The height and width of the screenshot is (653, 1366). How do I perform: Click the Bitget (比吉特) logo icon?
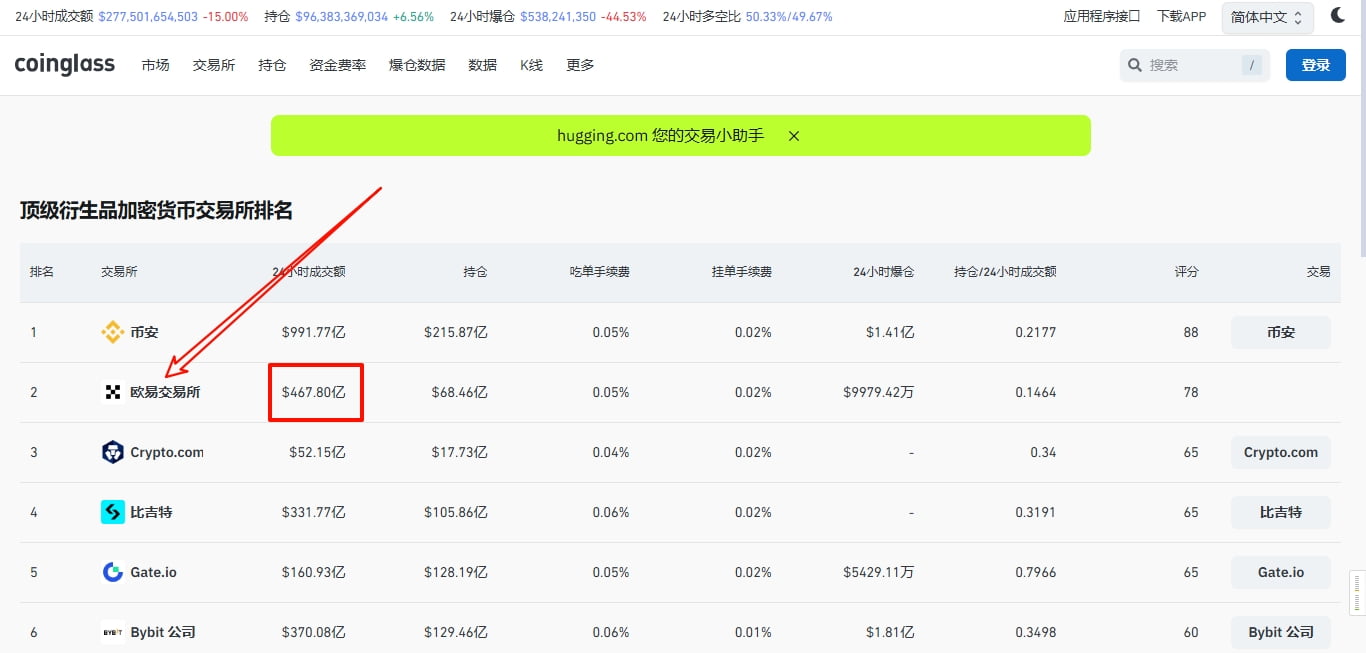coord(112,511)
